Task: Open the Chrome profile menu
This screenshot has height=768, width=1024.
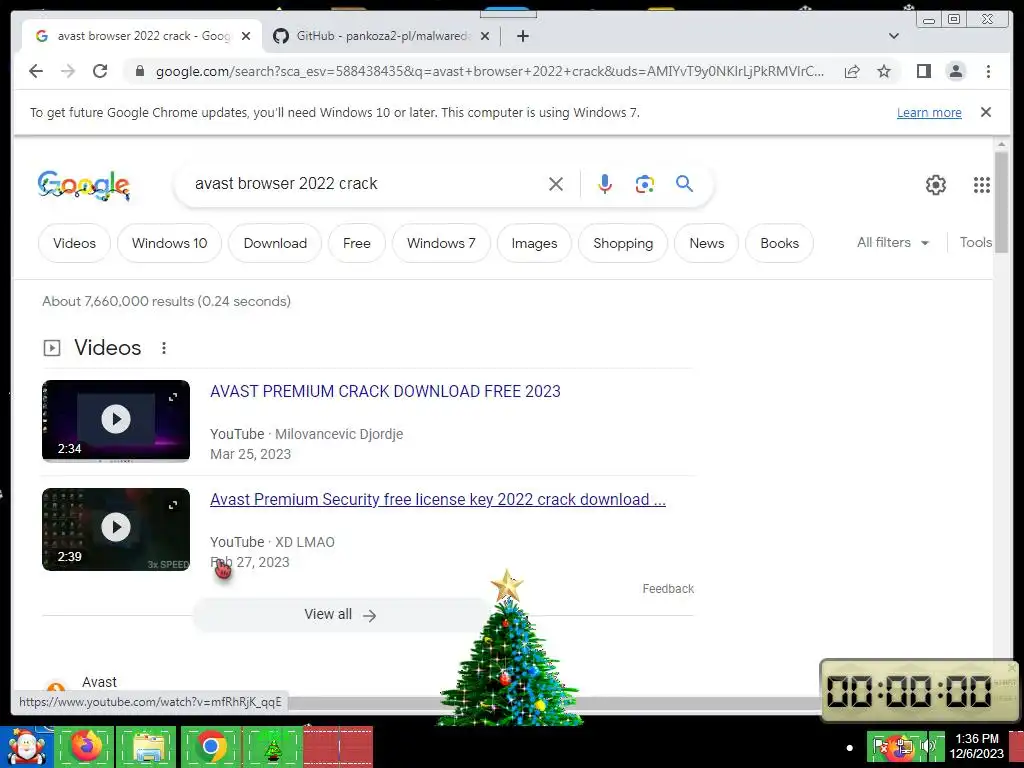Action: [x=955, y=71]
